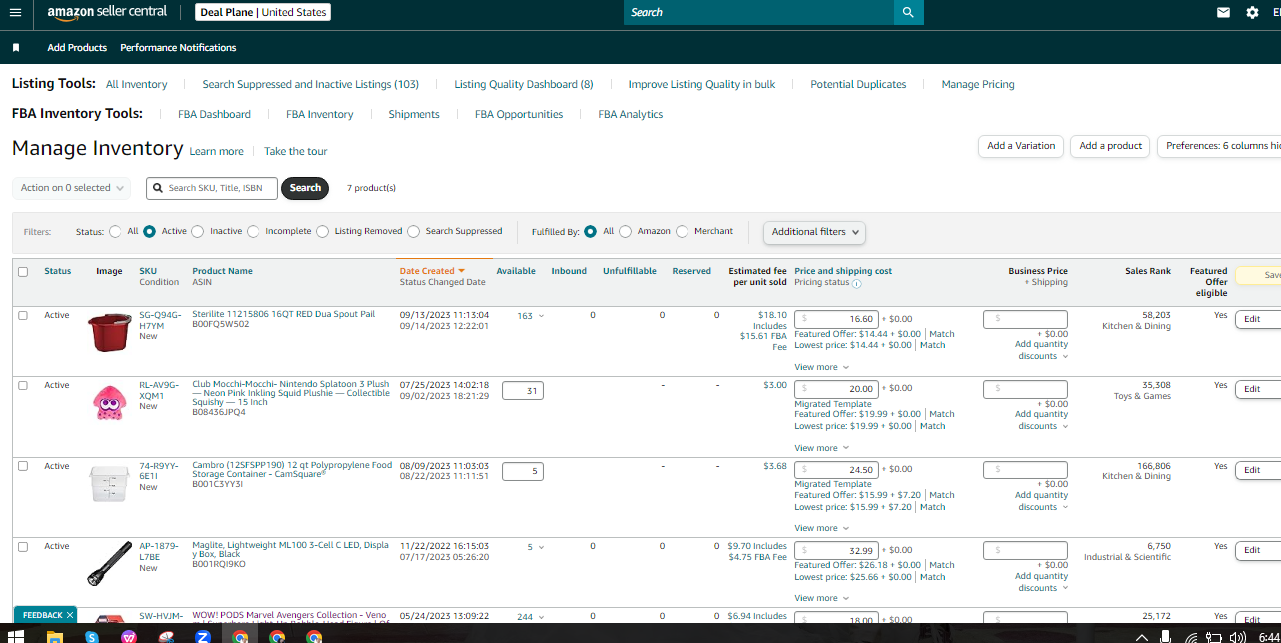Select the Incomplete status radio button
This screenshot has width=1281, height=643.
coord(253,231)
